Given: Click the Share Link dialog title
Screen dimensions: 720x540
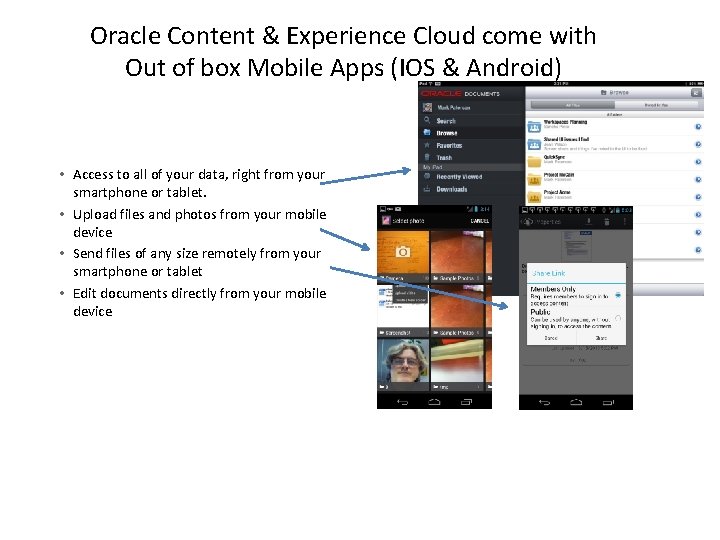Looking at the screenshot, I should pos(548,273).
